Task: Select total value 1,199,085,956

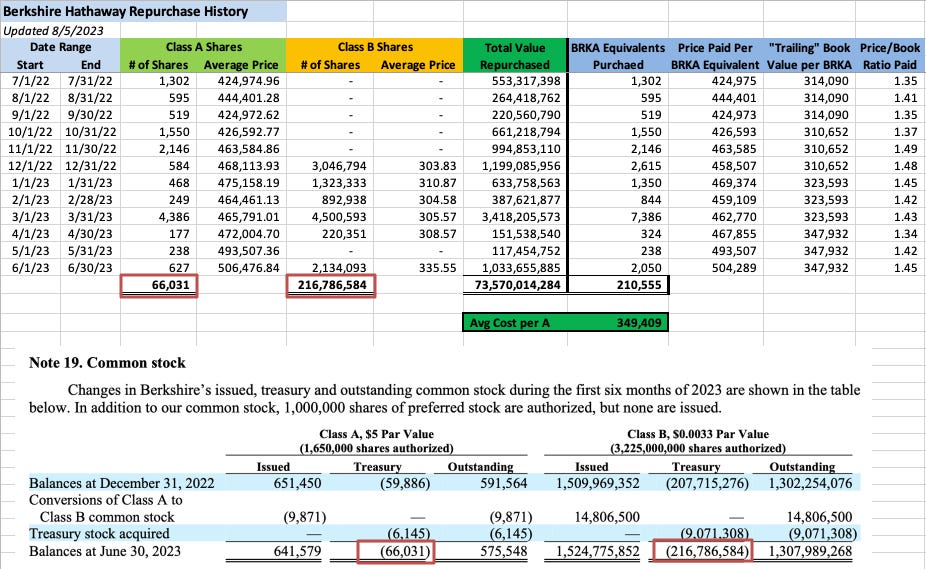Action: (x=521, y=166)
